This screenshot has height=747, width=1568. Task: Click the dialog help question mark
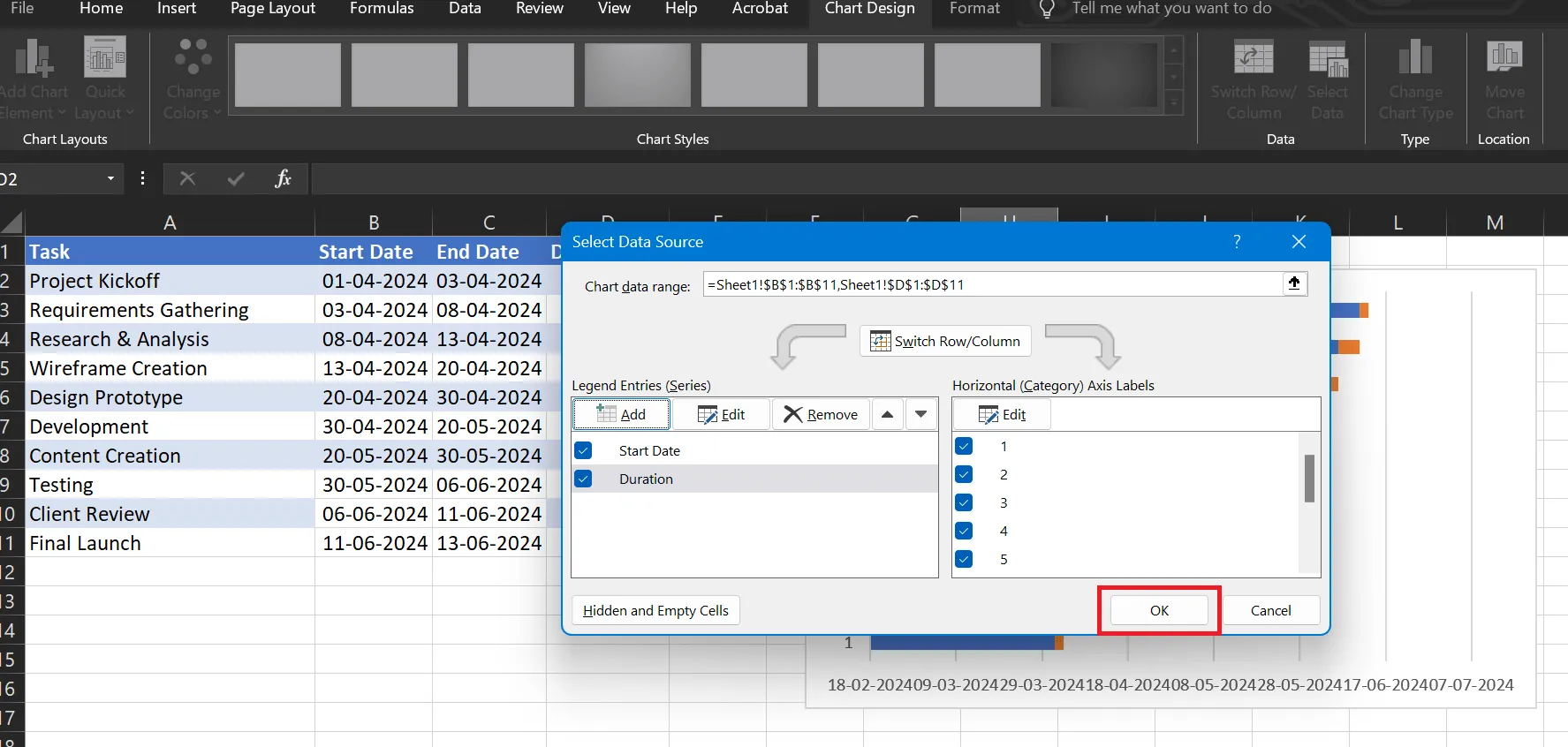coord(1237,241)
